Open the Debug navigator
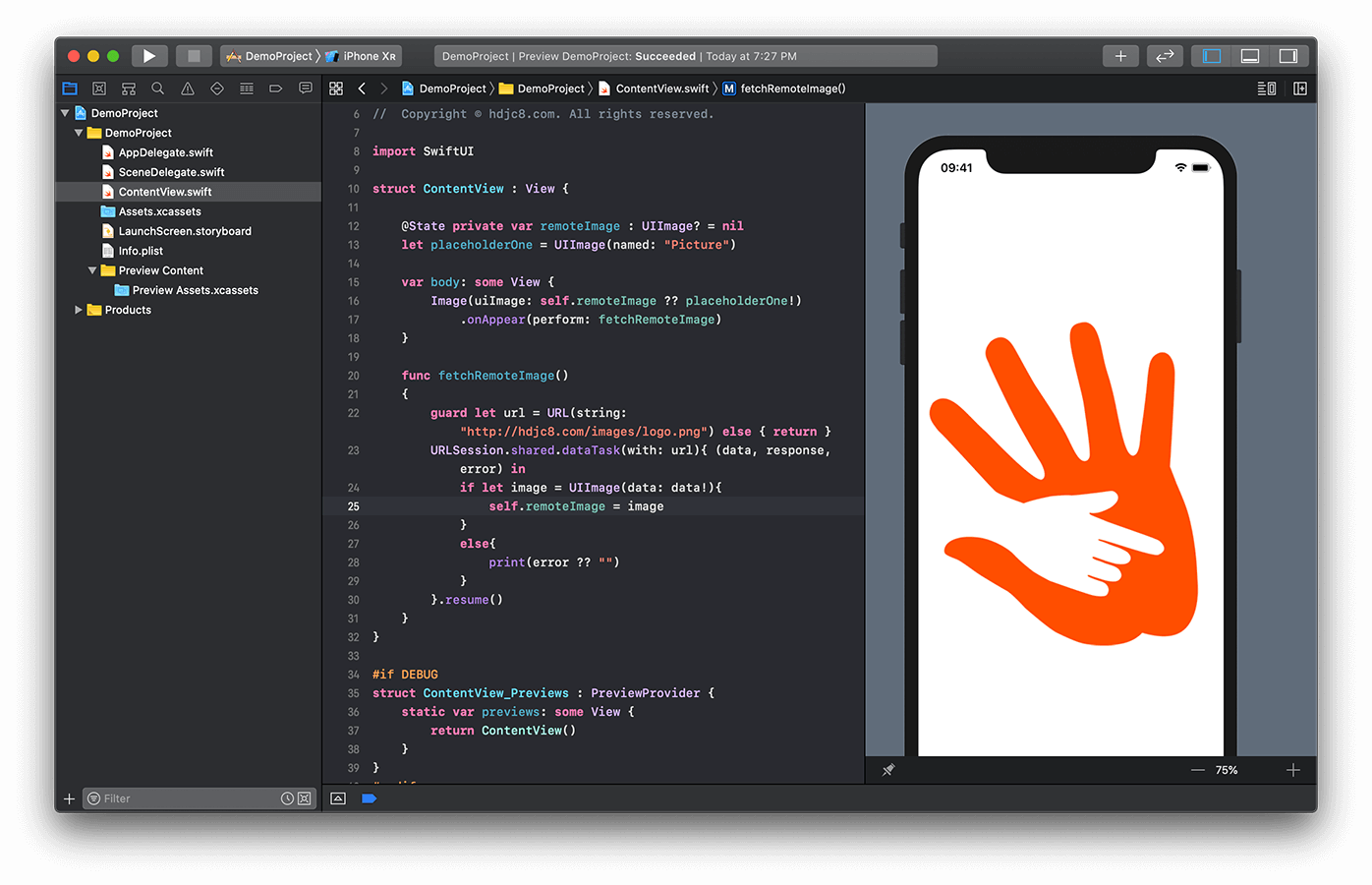Viewport: 1372px width, 885px height. 247,88
